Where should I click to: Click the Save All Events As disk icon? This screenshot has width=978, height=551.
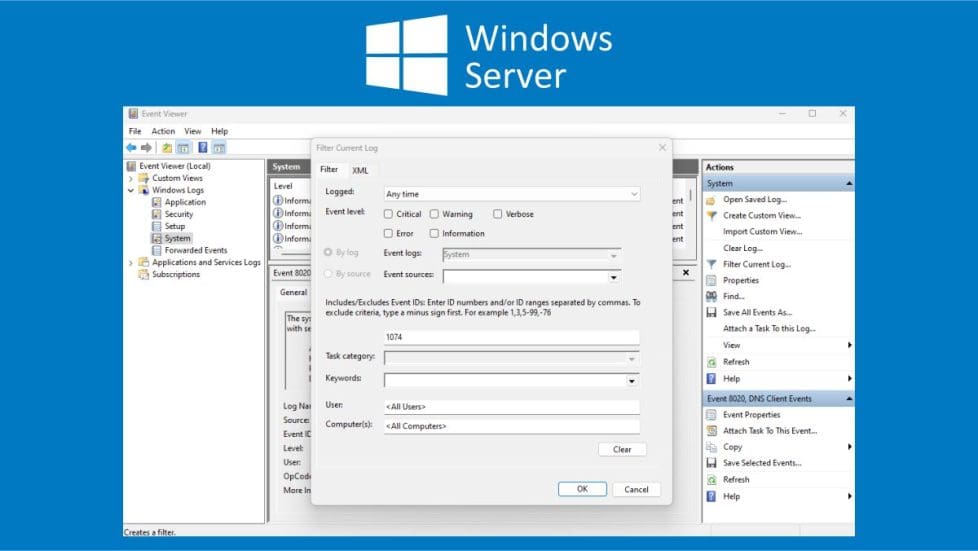(712, 313)
